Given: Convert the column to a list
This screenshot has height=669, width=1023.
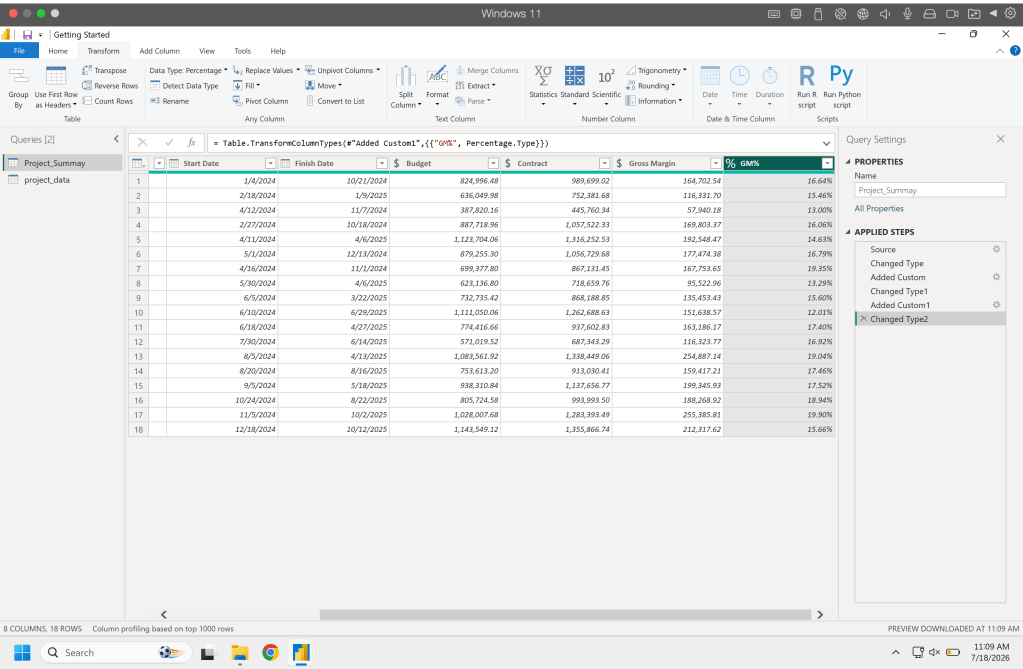Looking at the screenshot, I should pos(335,101).
